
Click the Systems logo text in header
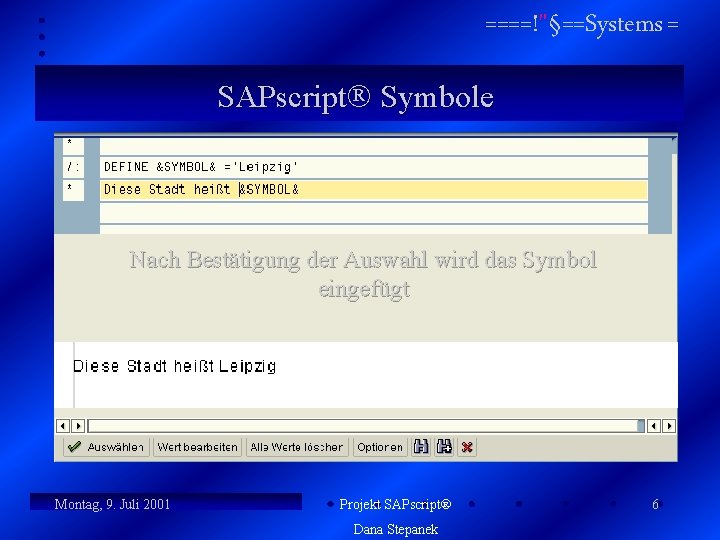tap(582, 24)
